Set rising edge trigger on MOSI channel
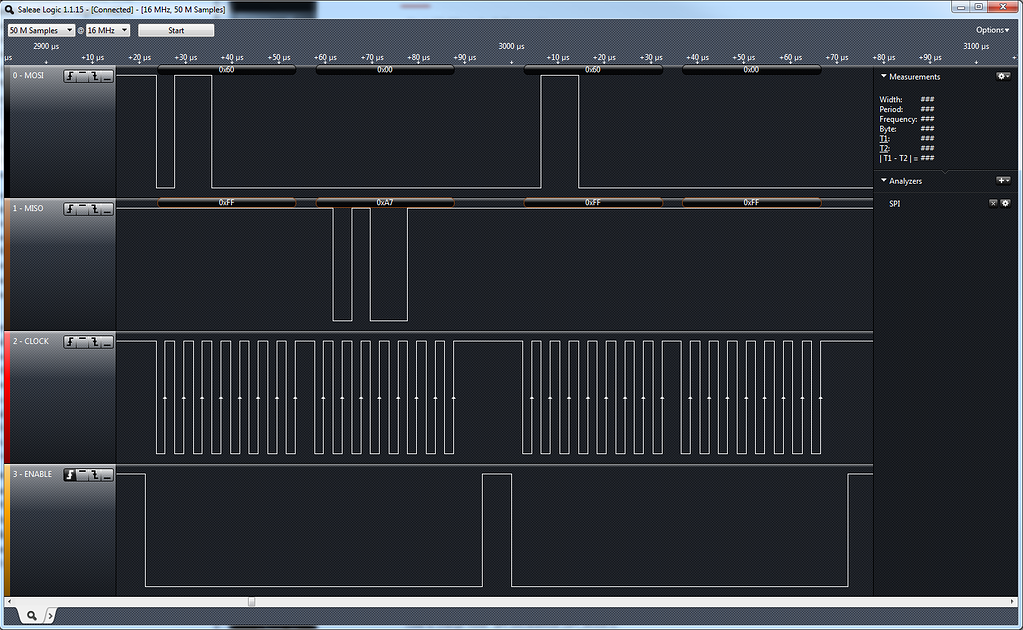 point(70,76)
